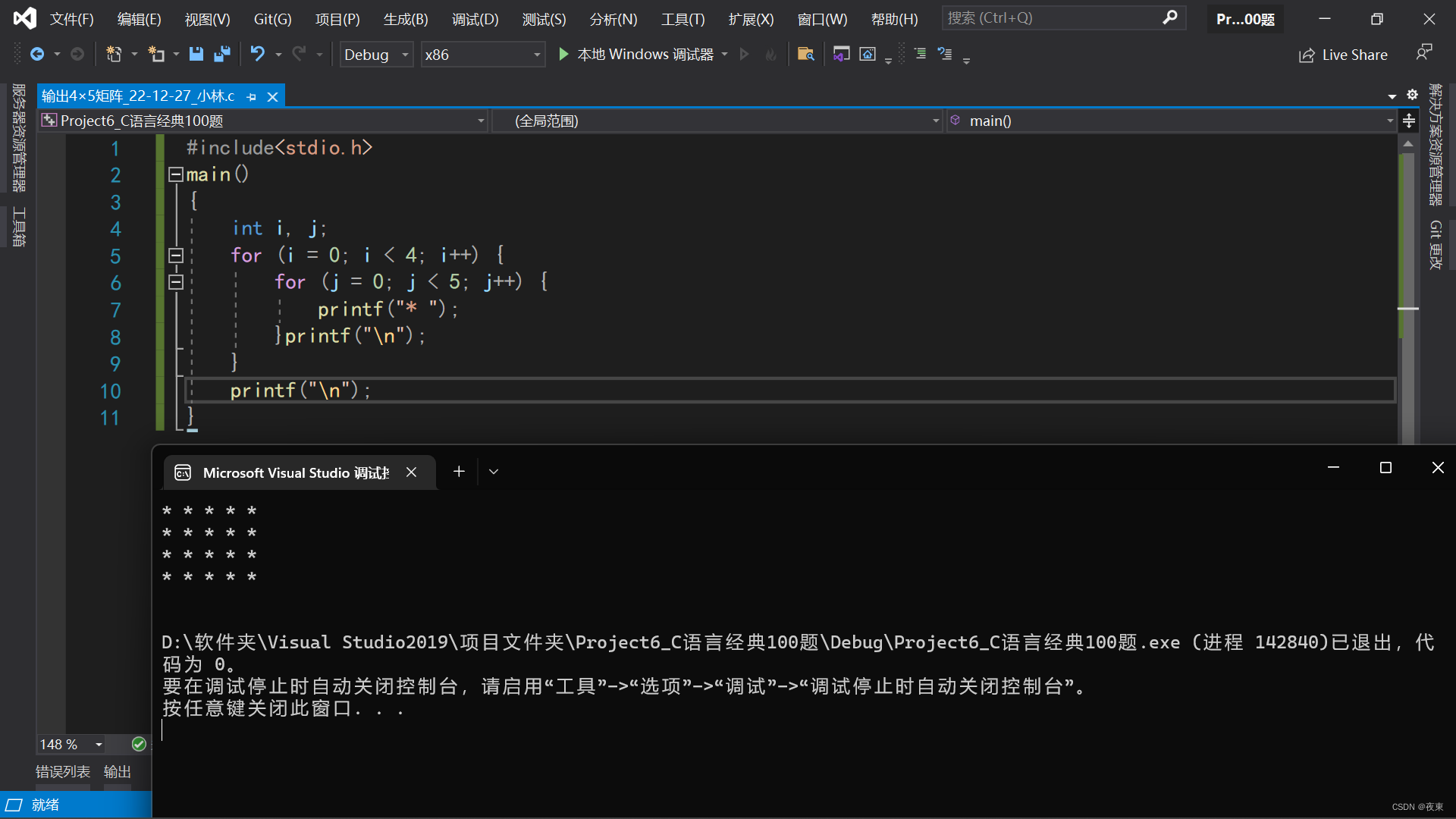Click the editor window options gear
1456x819 pixels.
click(1412, 95)
